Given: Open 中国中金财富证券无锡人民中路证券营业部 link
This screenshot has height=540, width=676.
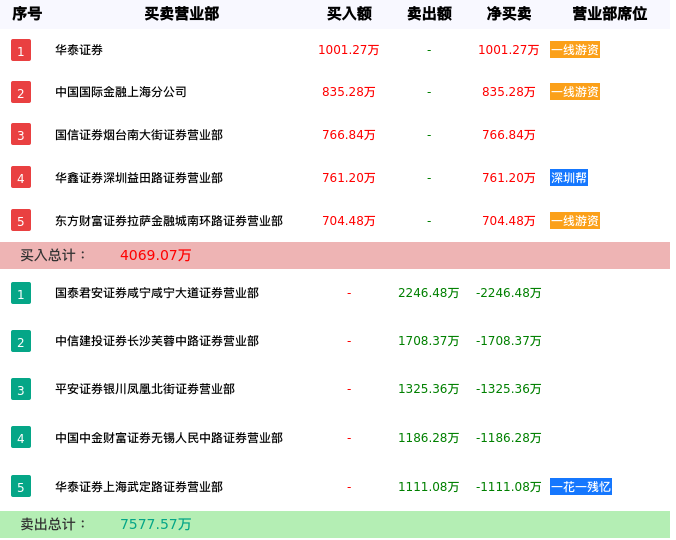Looking at the screenshot, I should (169, 438).
